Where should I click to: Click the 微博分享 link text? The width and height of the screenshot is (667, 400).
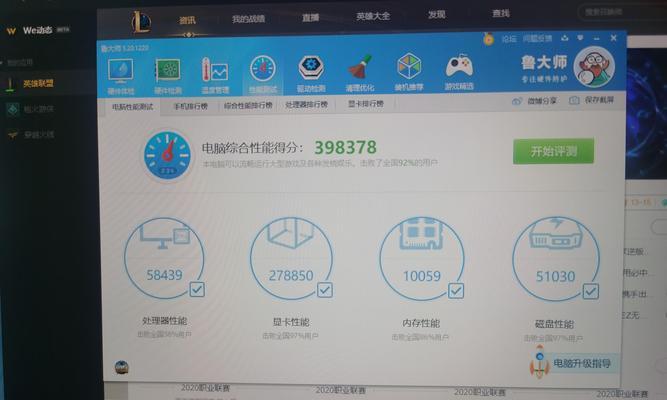542,101
